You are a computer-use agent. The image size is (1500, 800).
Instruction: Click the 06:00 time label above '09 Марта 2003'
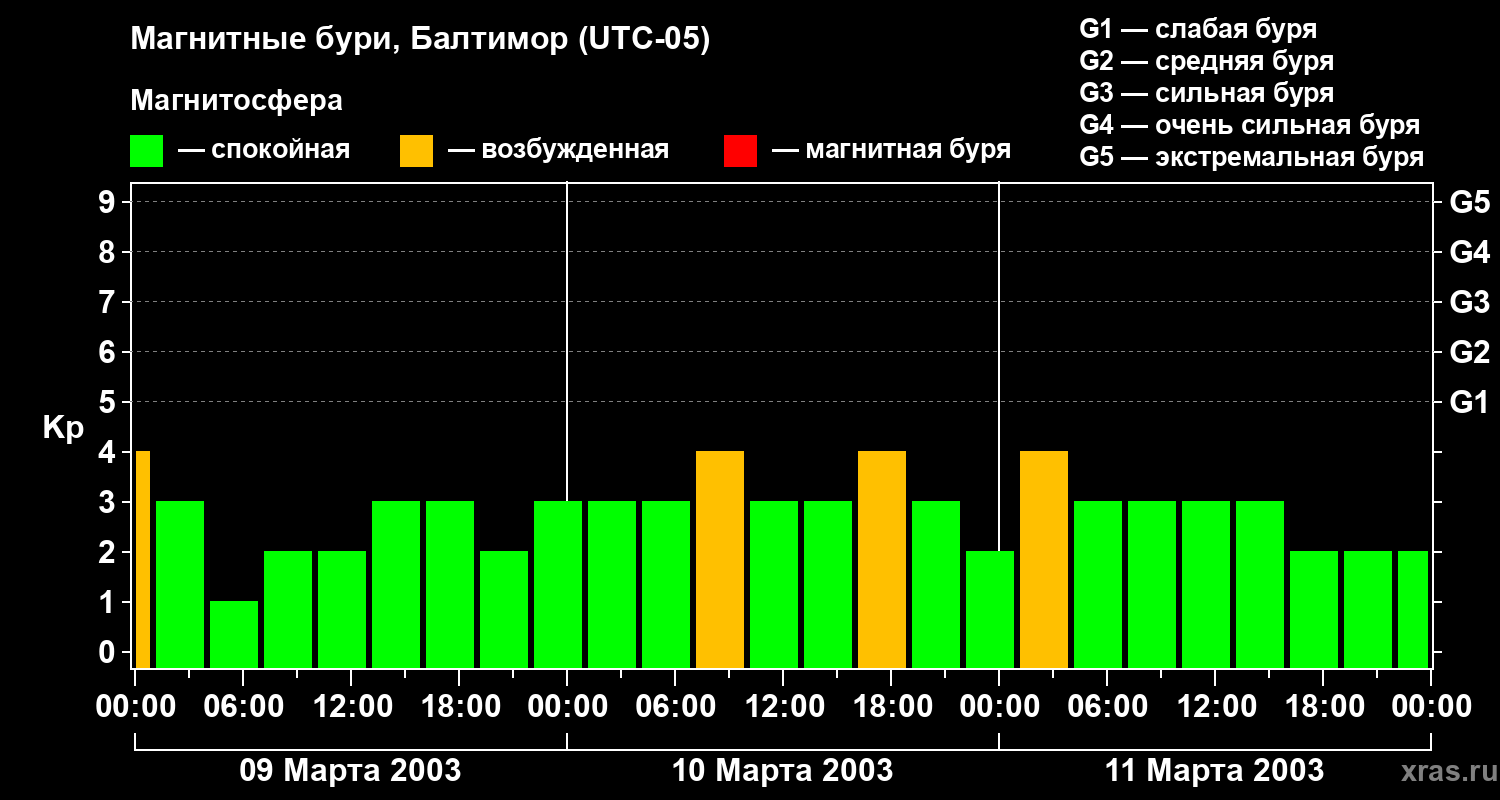tap(243, 706)
